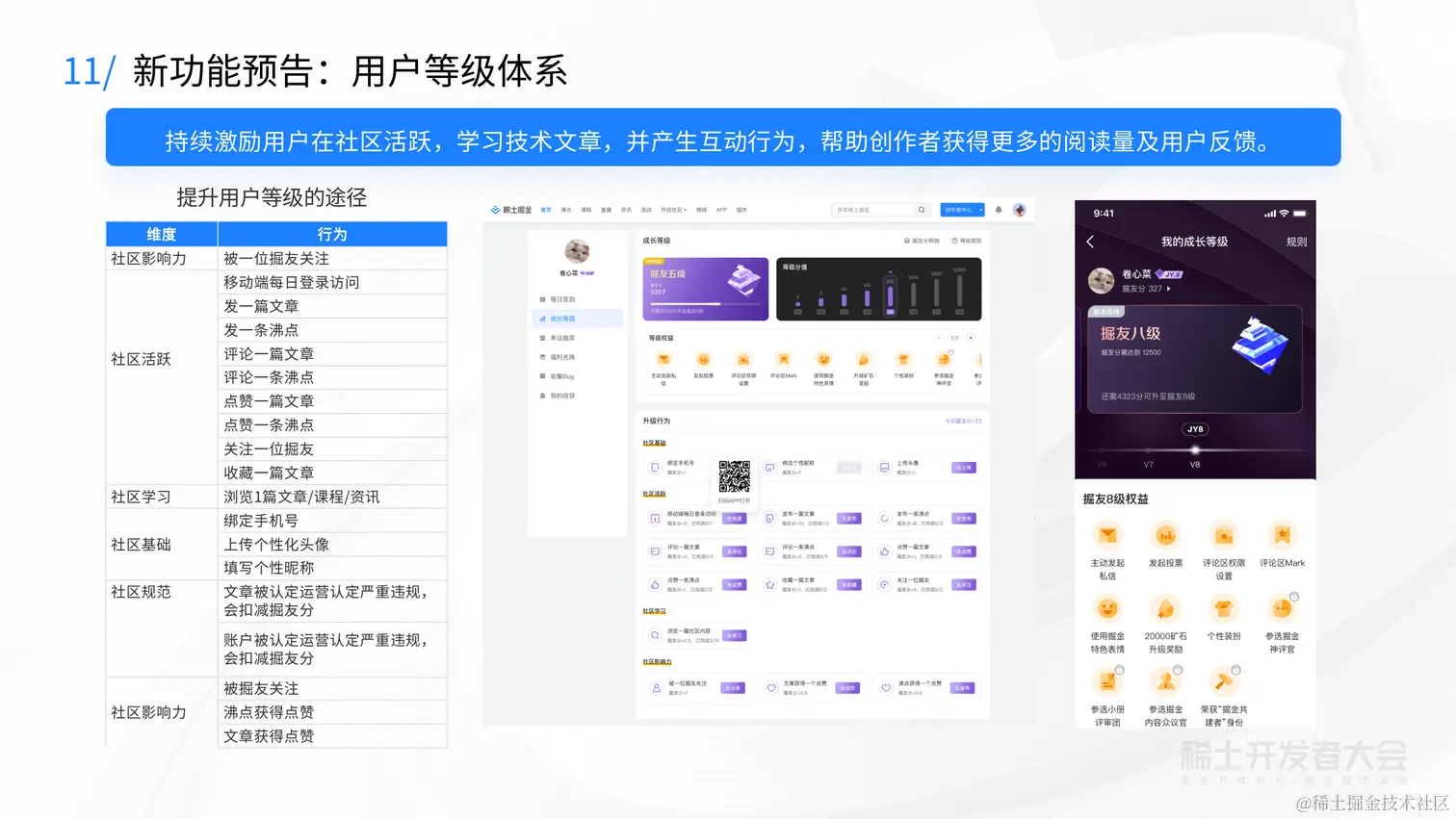
Task: Click the search magnifier icon in web header
Action: point(922,210)
